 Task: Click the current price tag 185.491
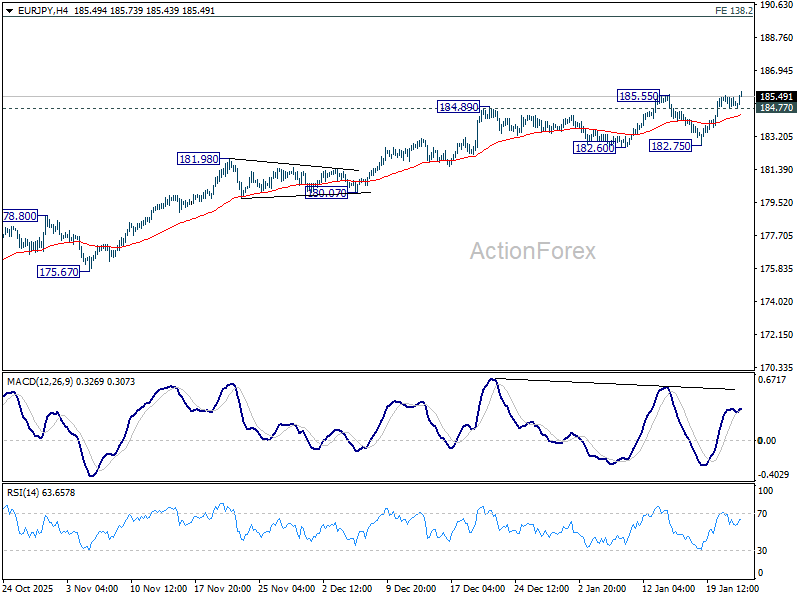(776, 96)
